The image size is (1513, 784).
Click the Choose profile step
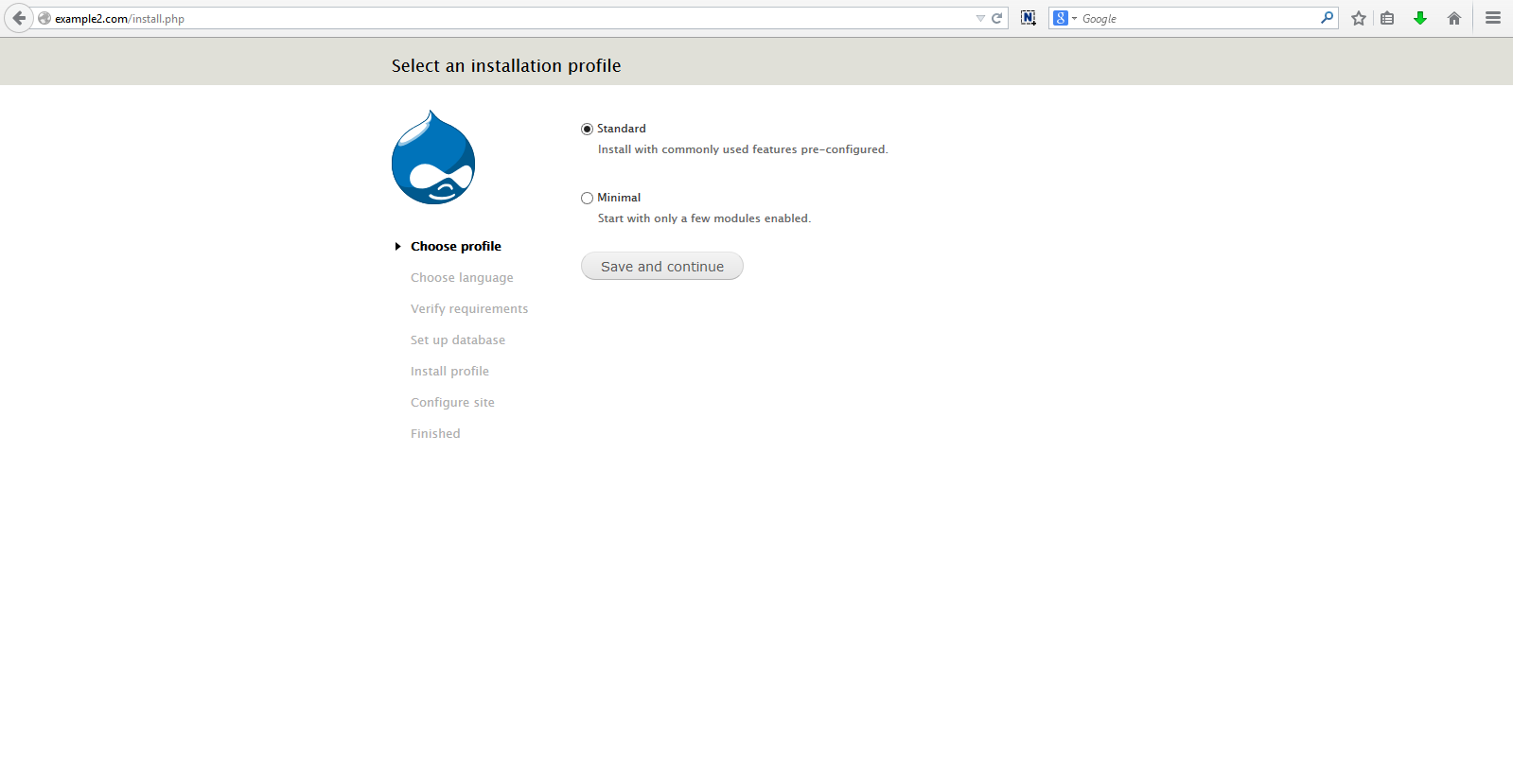pyautogui.click(x=456, y=246)
